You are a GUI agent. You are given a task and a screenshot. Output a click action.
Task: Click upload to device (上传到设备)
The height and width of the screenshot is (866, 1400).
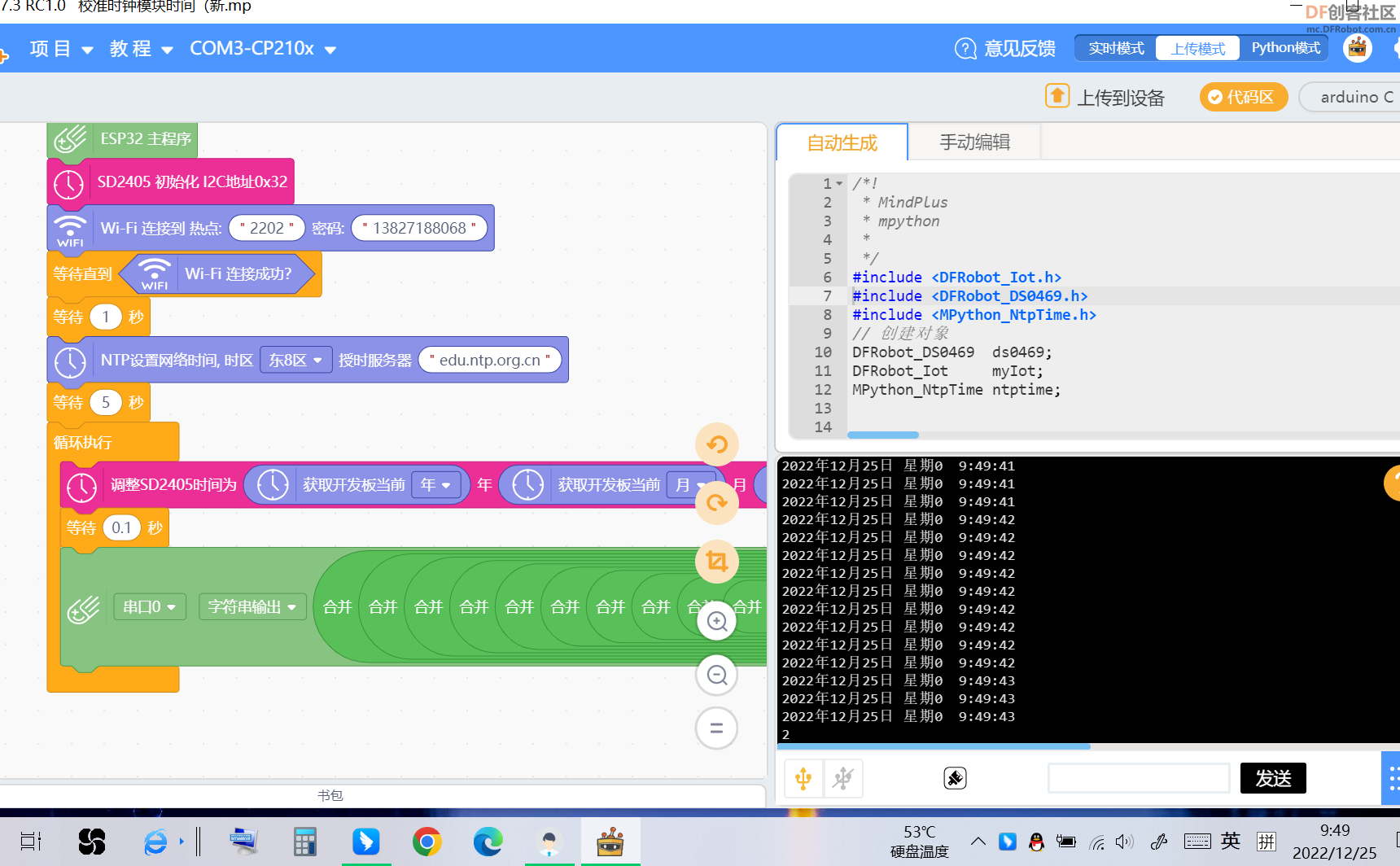tap(1121, 98)
